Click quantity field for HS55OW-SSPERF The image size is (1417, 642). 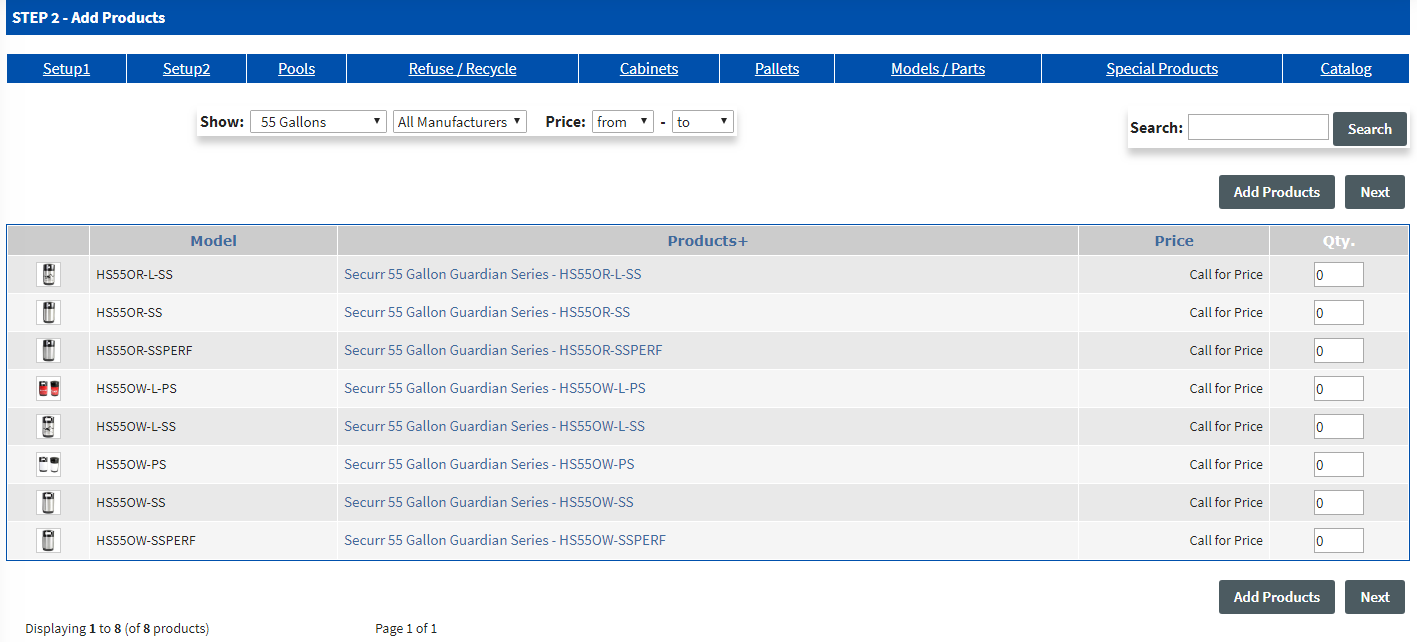point(1339,540)
